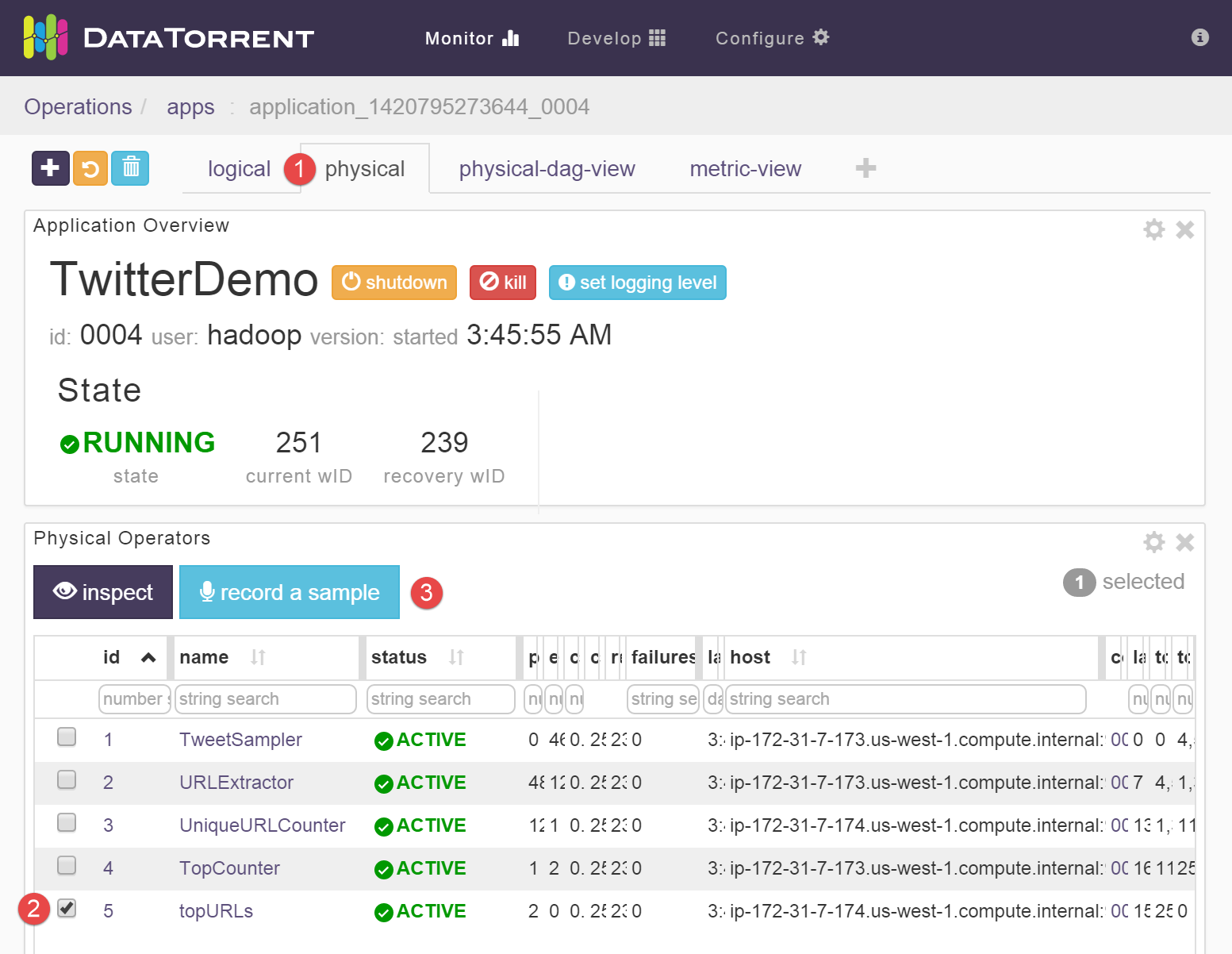1232x954 pixels.
Task: Click the orange reset dashboard button
Action: pos(90,168)
